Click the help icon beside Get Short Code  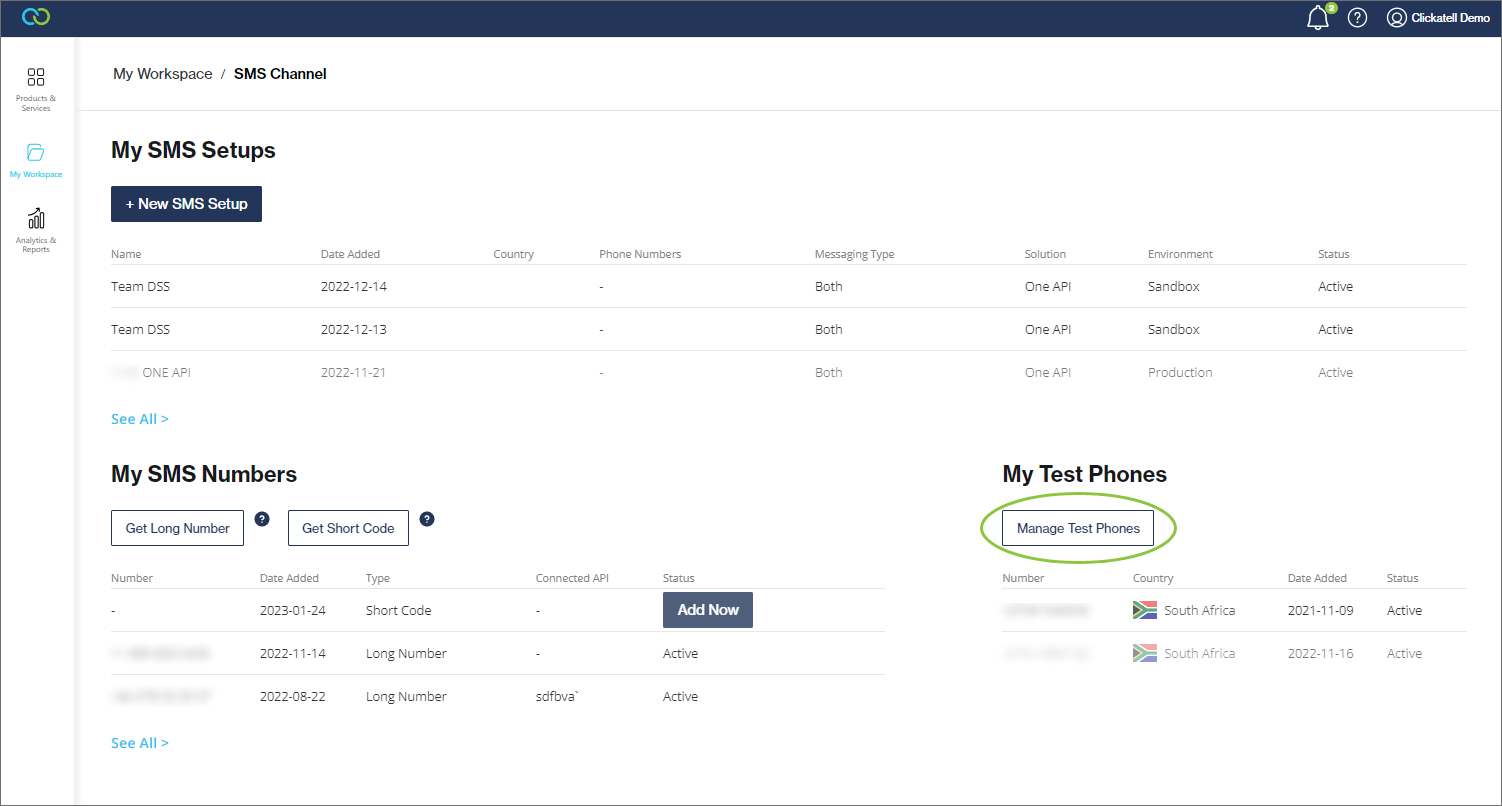(427, 519)
